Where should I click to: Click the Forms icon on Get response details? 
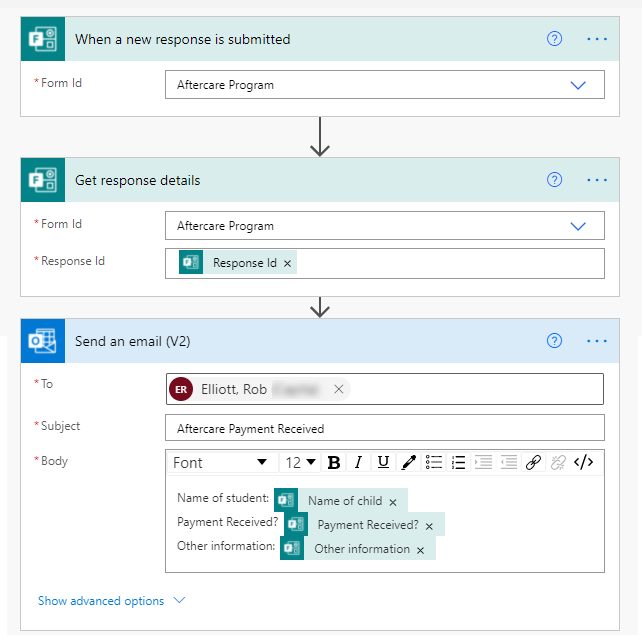click(x=43, y=180)
